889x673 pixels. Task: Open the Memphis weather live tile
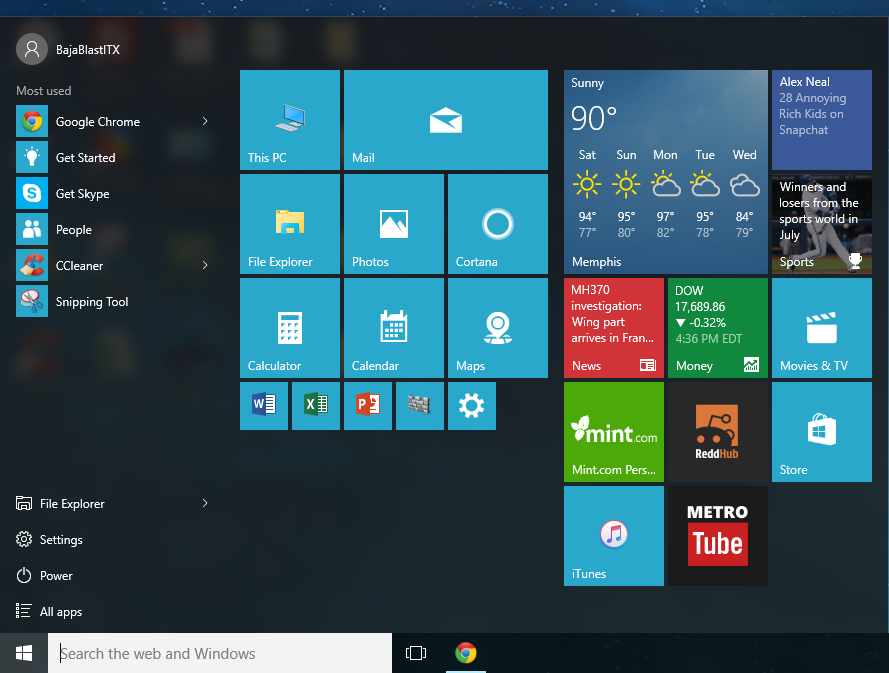tap(665, 172)
